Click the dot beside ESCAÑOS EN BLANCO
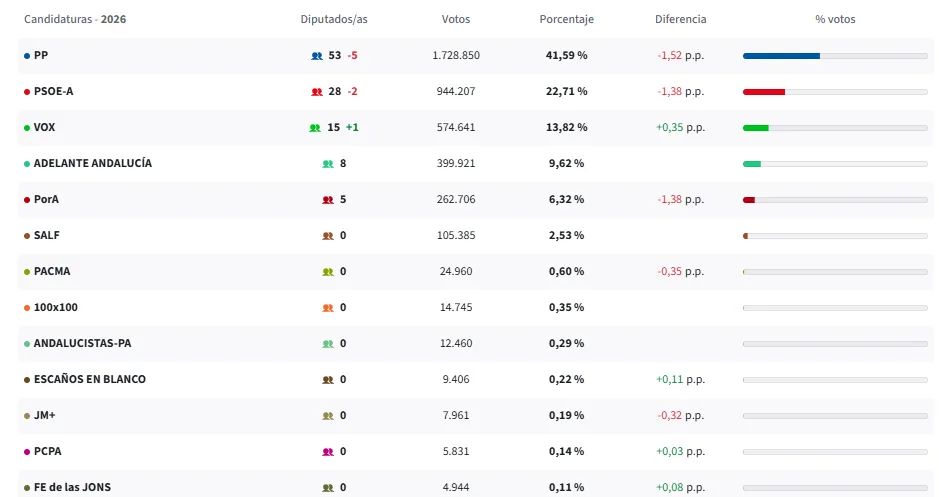The width and height of the screenshot is (939, 497). point(27,380)
